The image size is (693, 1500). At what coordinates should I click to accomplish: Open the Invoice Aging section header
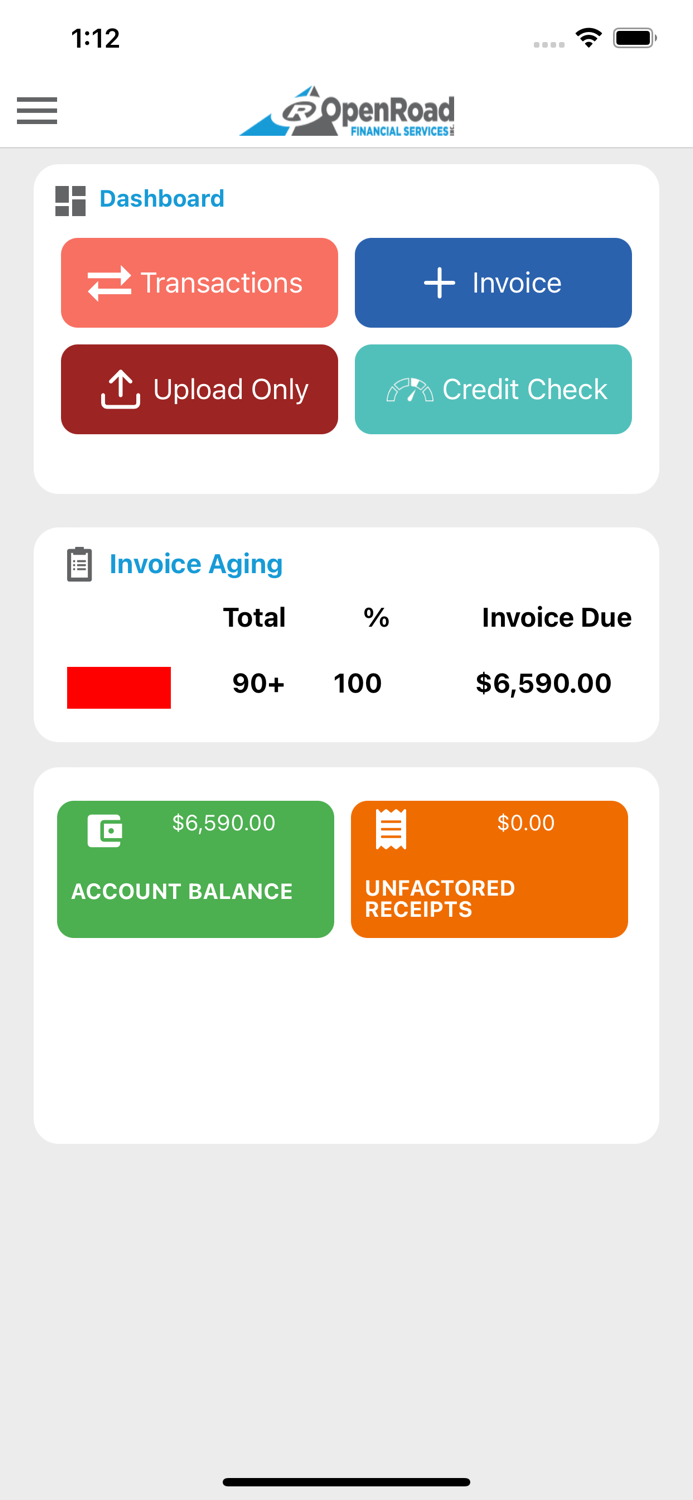(196, 563)
